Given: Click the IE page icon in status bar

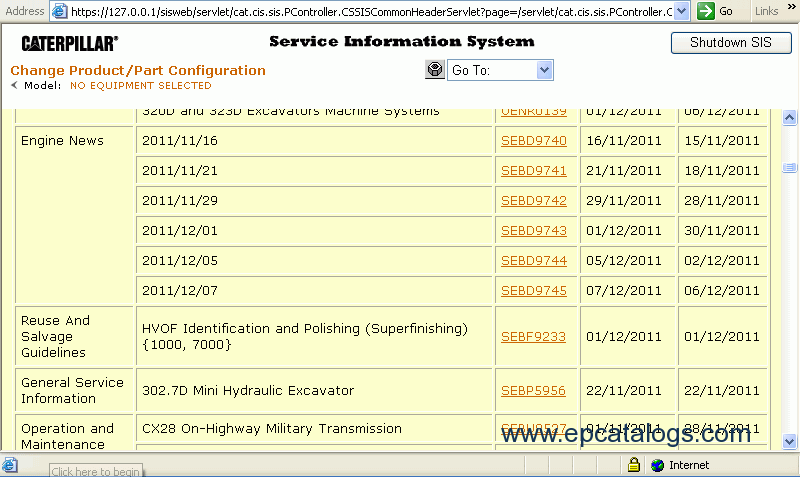Looking at the screenshot, I should click(10, 465).
